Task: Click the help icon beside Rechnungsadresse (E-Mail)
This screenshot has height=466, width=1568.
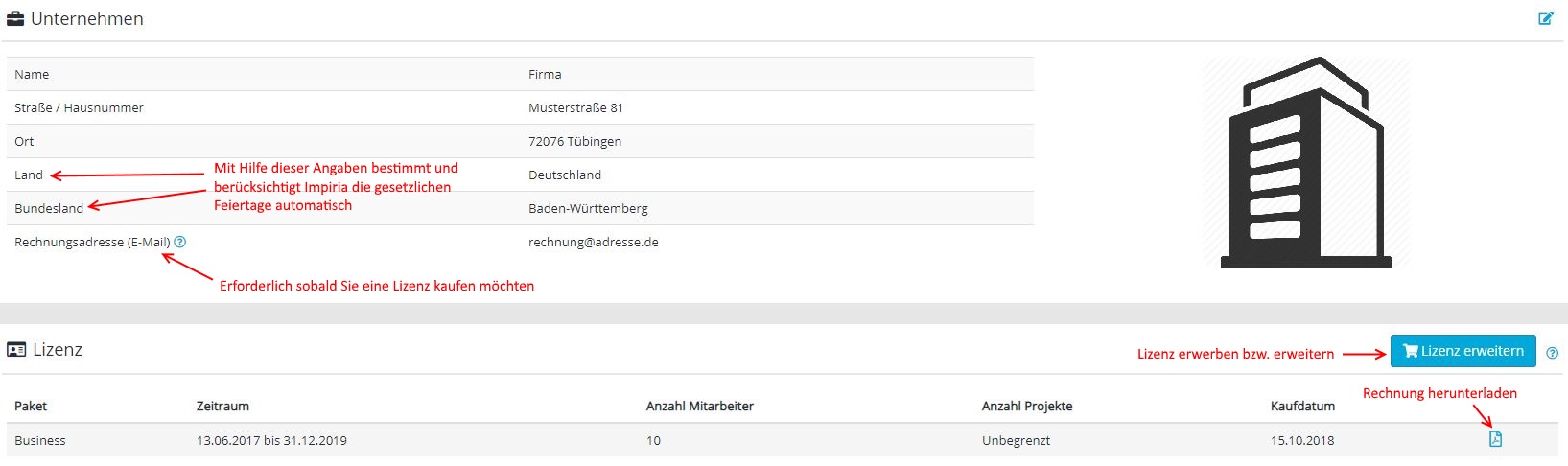Action: (180, 242)
